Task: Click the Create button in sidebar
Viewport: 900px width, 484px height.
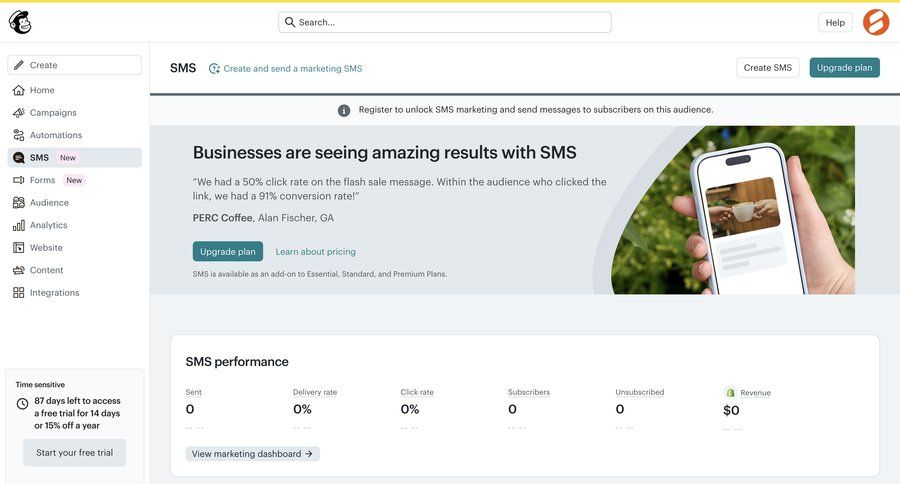Action: click(75, 65)
